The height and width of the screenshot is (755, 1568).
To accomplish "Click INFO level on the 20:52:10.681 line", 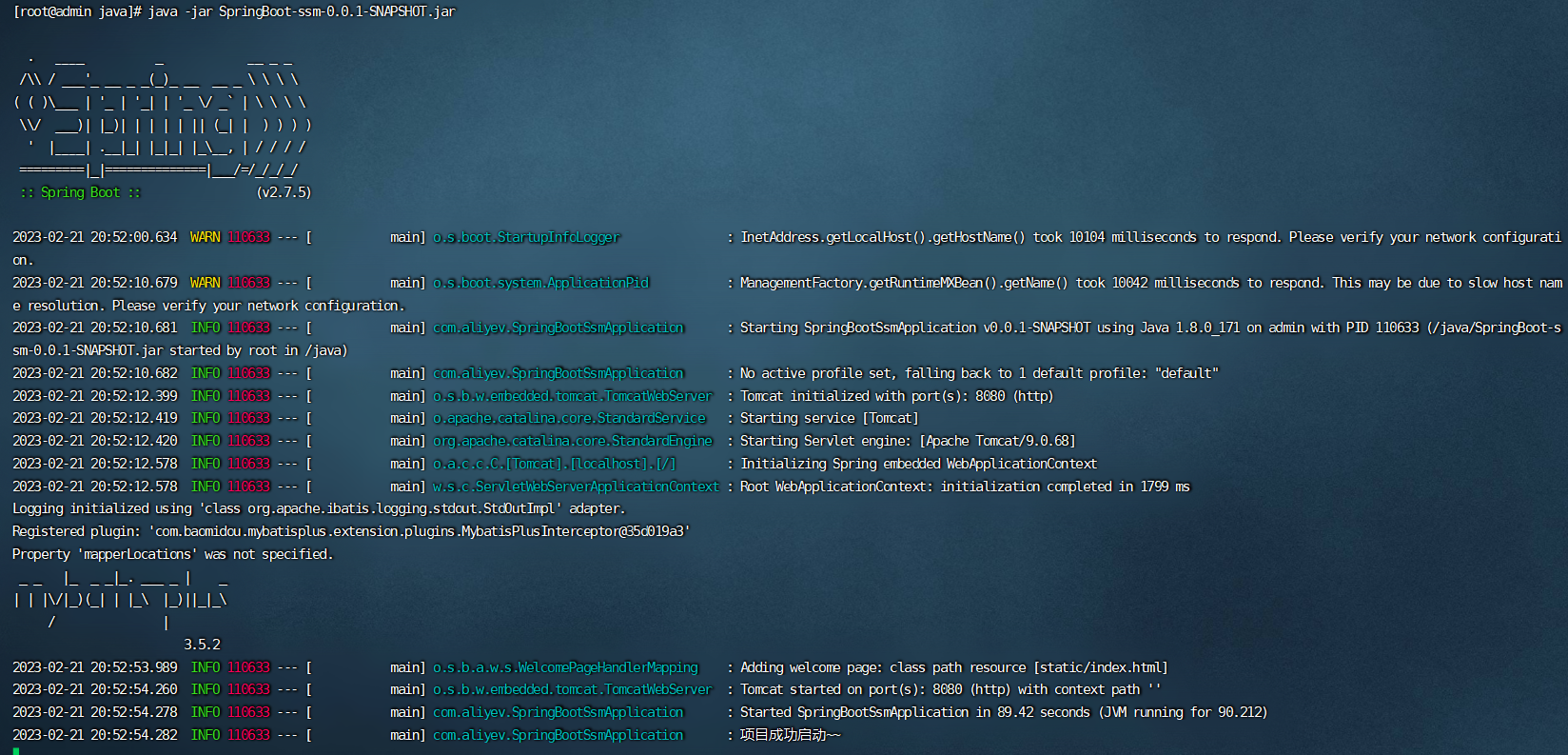I will coord(206,328).
